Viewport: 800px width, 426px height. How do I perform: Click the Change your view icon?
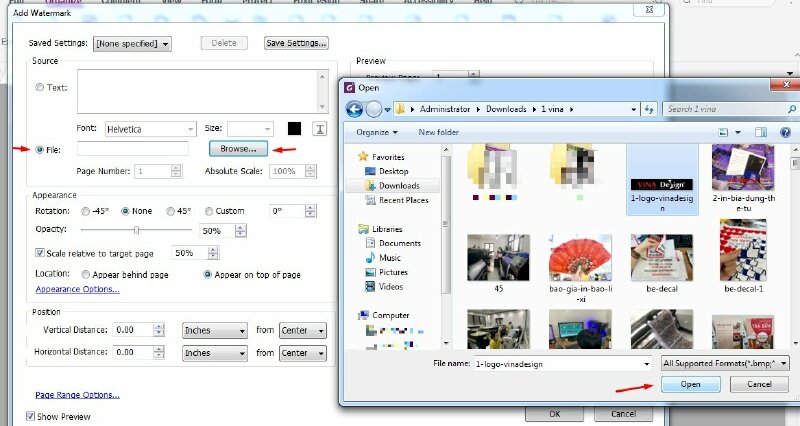(723, 133)
